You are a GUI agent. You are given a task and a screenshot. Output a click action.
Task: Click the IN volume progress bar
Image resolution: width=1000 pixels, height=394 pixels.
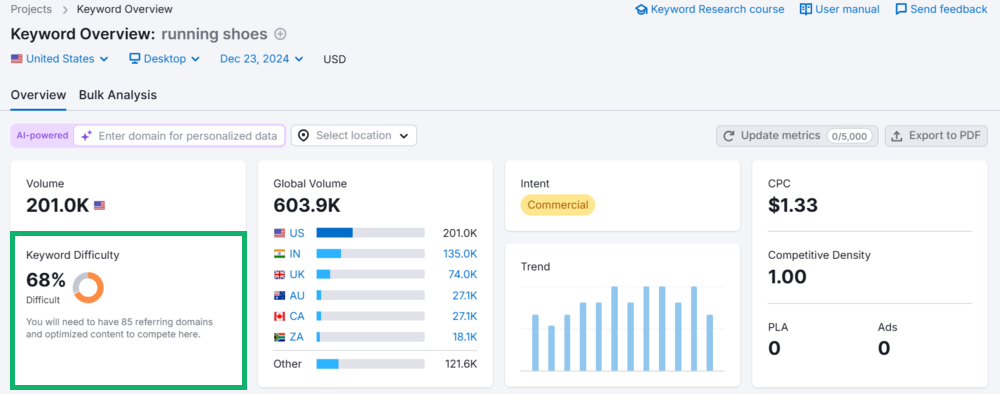(x=371, y=254)
